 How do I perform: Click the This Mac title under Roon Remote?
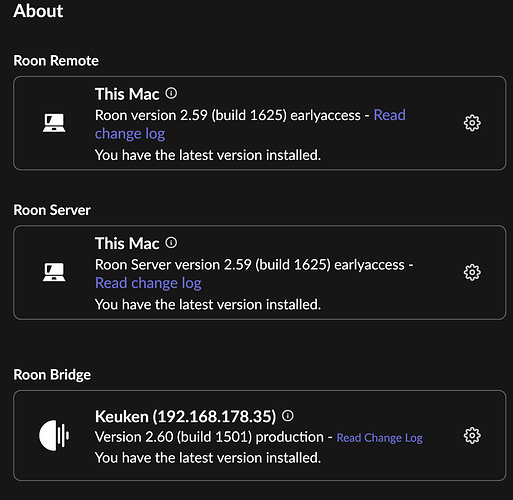(127, 94)
